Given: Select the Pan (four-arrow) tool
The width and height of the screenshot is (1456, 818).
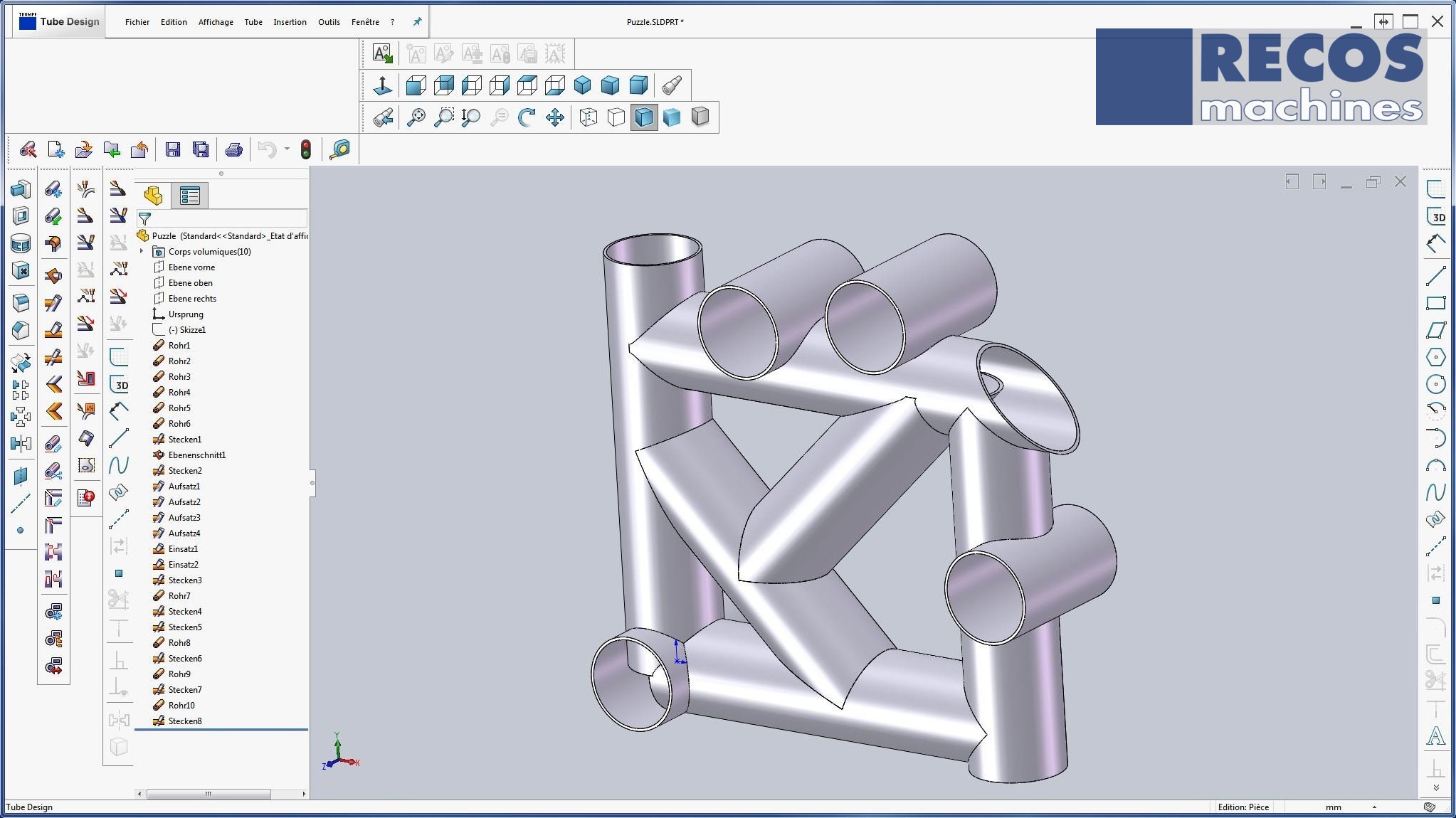Looking at the screenshot, I should click(555, 117).
